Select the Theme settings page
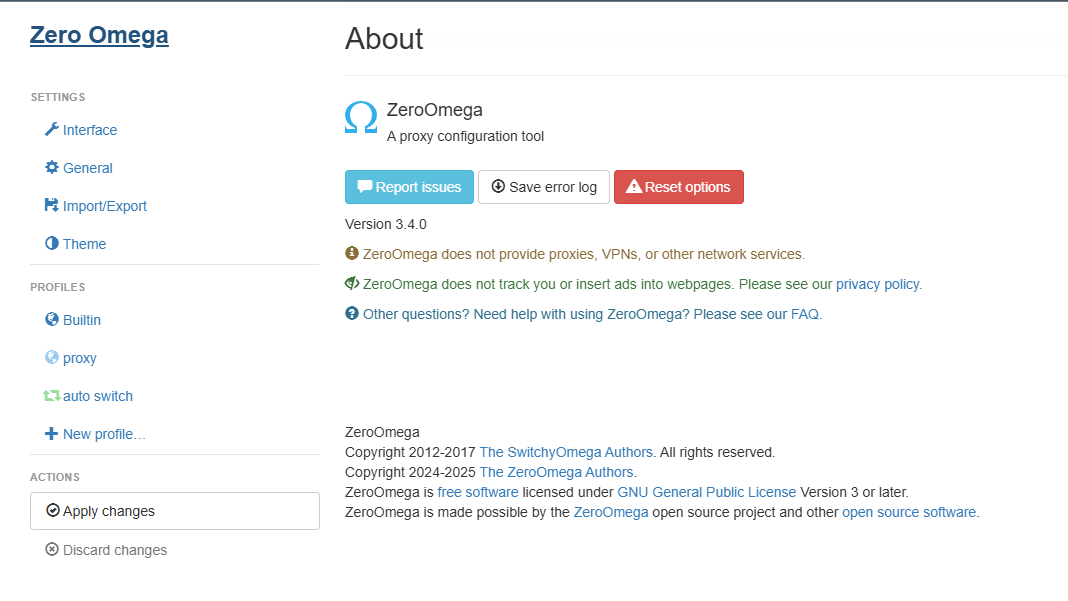The width and height of the screenshot is (1068, 601). [x=84, y=244]
